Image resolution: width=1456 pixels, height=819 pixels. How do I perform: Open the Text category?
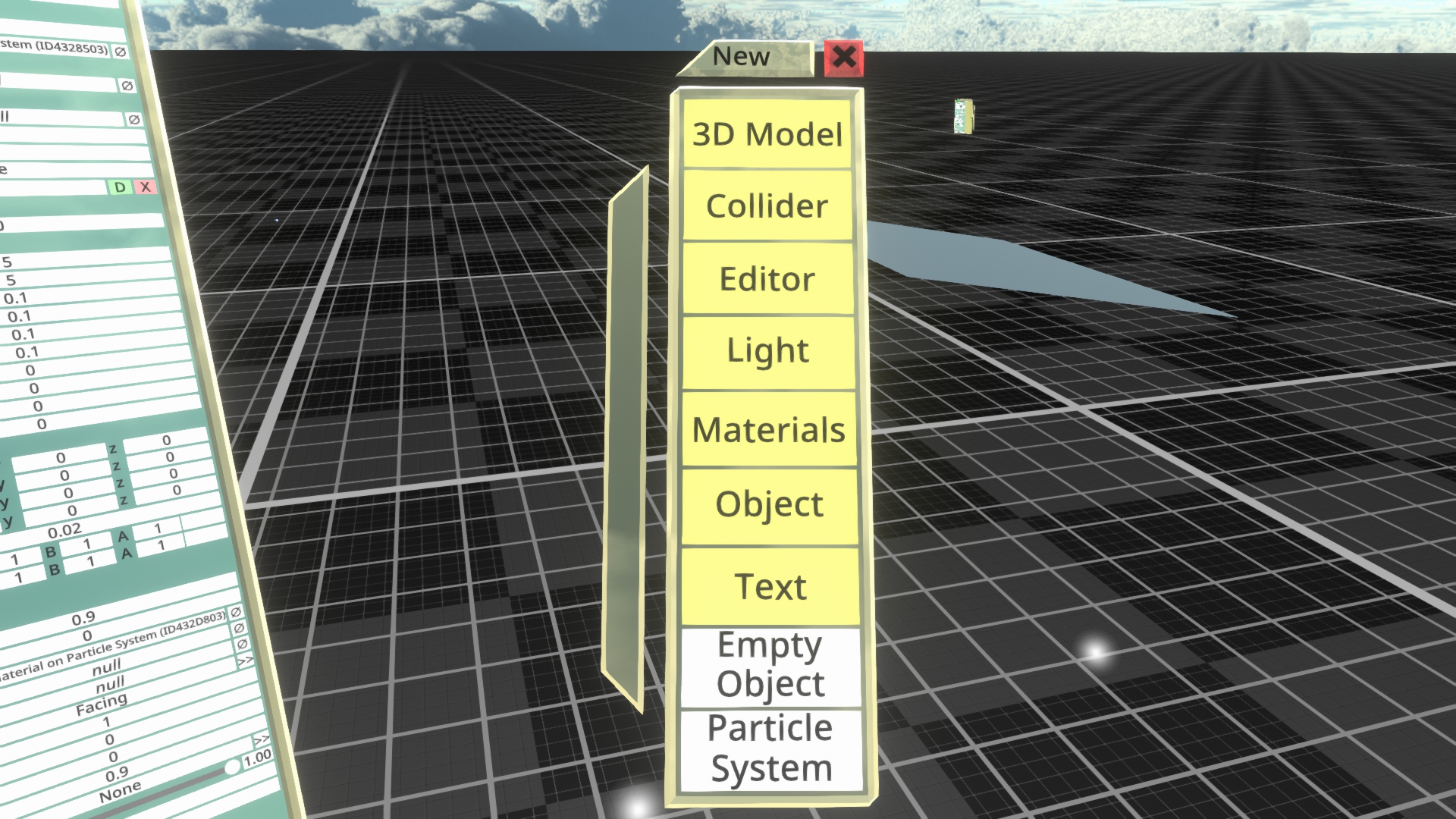pyautogui.click(x=770, y=587)
